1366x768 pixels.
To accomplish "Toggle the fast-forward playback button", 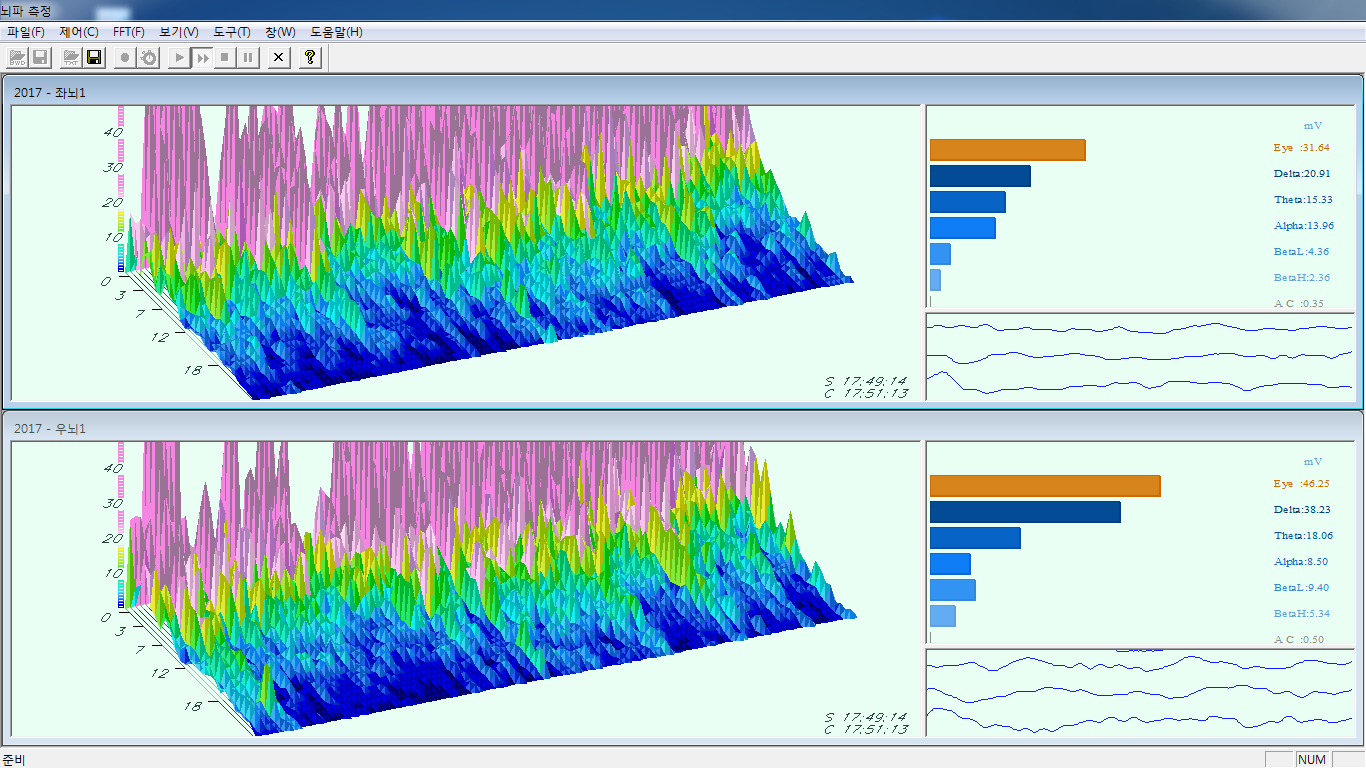I will coord(202,58).
